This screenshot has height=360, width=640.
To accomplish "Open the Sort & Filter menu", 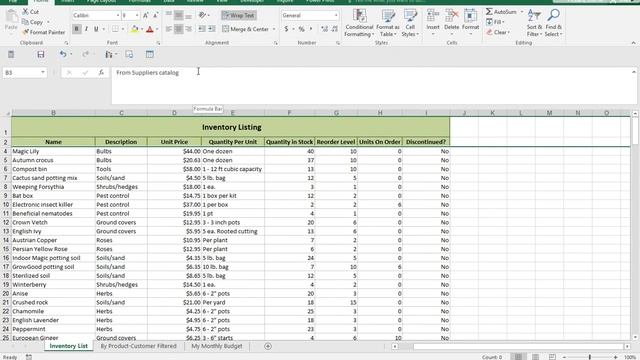I will (x=534, y=23).
